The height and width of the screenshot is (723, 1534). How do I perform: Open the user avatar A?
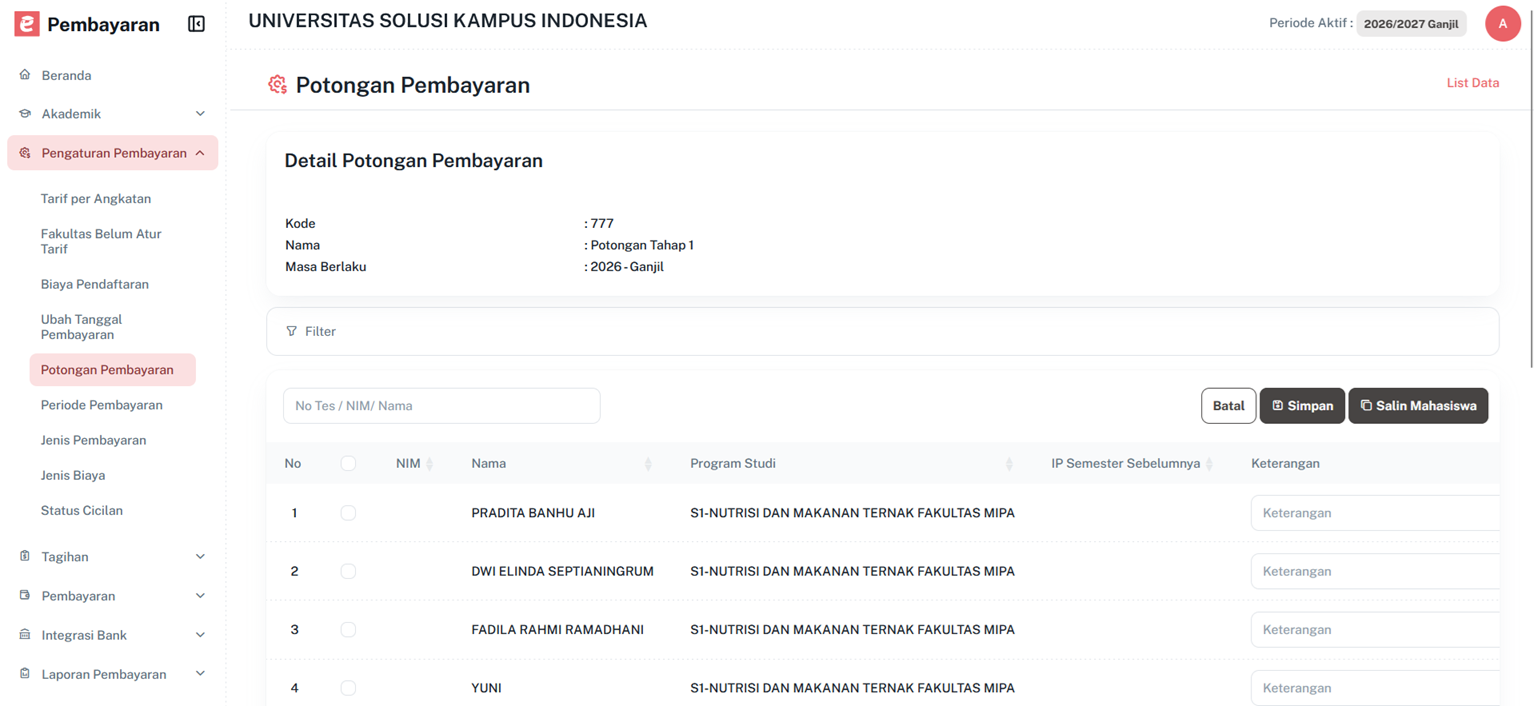point(1503,24)
